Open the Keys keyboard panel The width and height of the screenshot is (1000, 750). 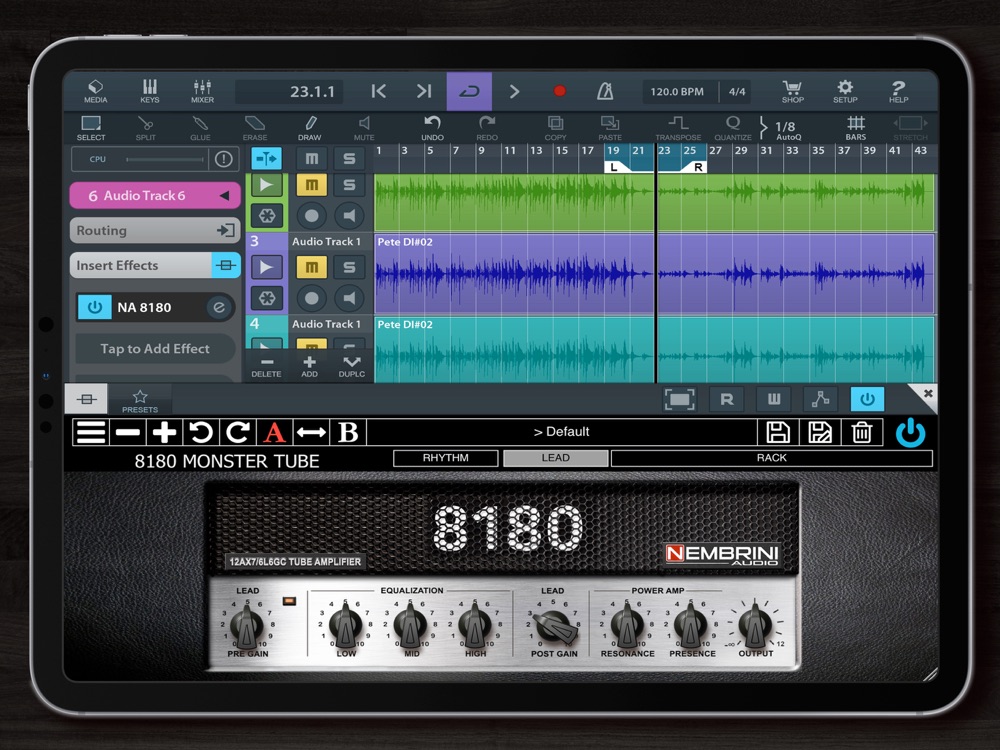(x=150, y=91)
